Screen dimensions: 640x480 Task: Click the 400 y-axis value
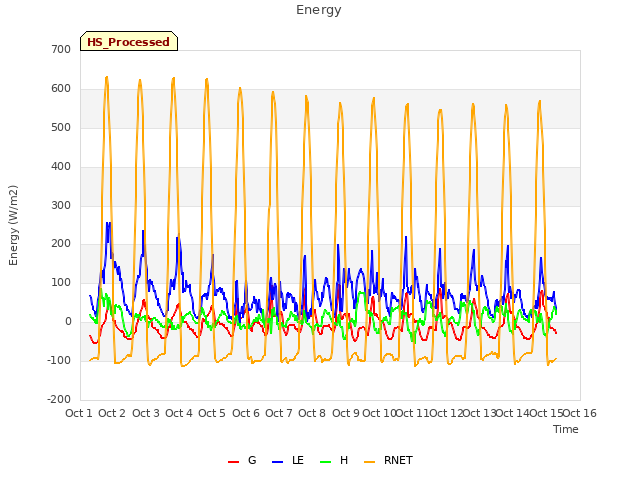(x=61, y=167)
